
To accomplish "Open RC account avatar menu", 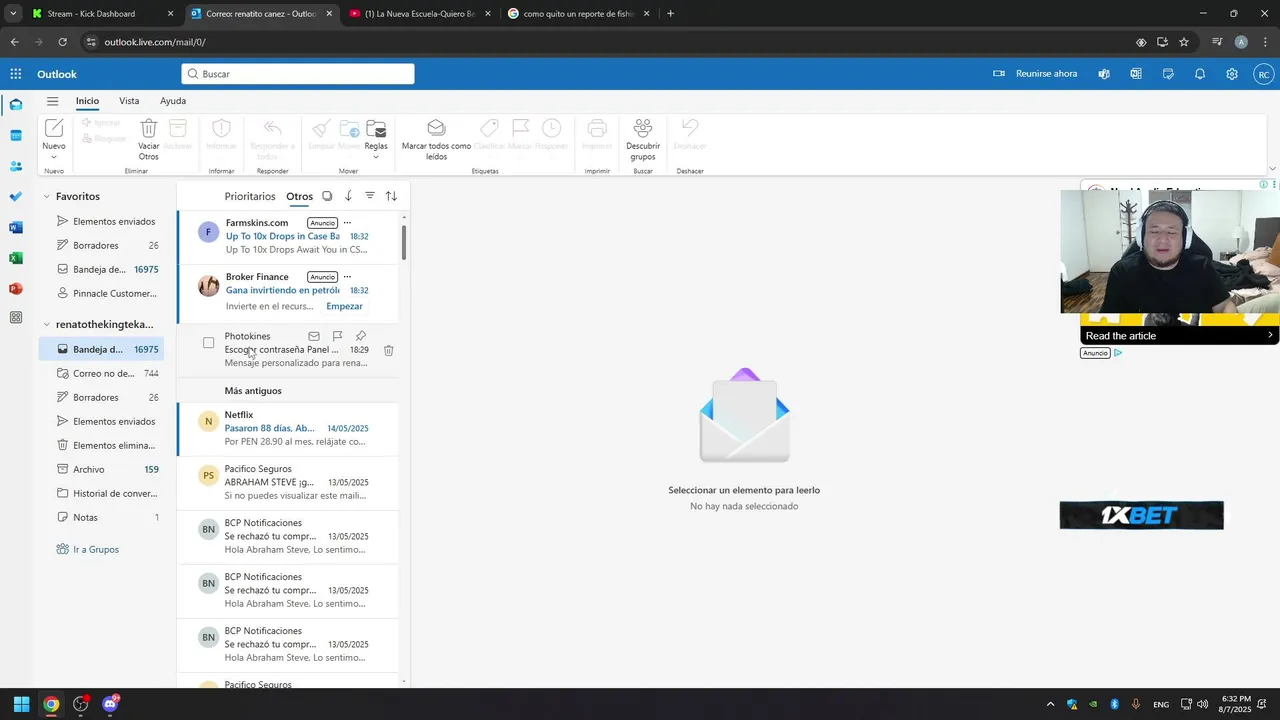I will [x=1264, y=74].
